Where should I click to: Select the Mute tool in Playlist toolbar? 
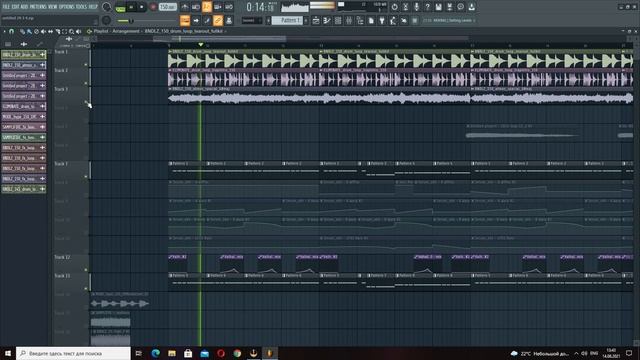(43, 31)
